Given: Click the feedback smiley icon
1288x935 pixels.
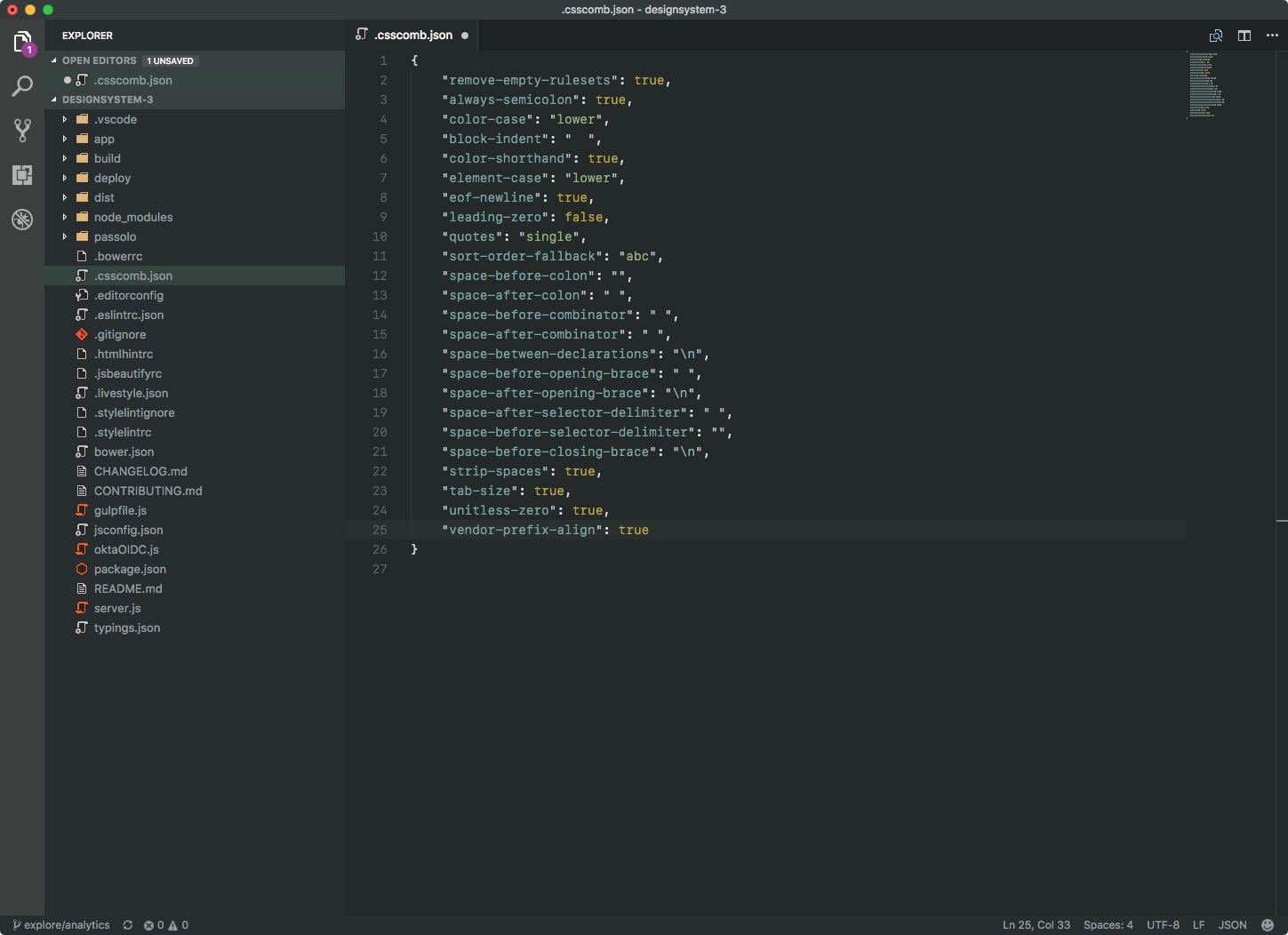Looking at the screenshot, I should coord(1268,925).
